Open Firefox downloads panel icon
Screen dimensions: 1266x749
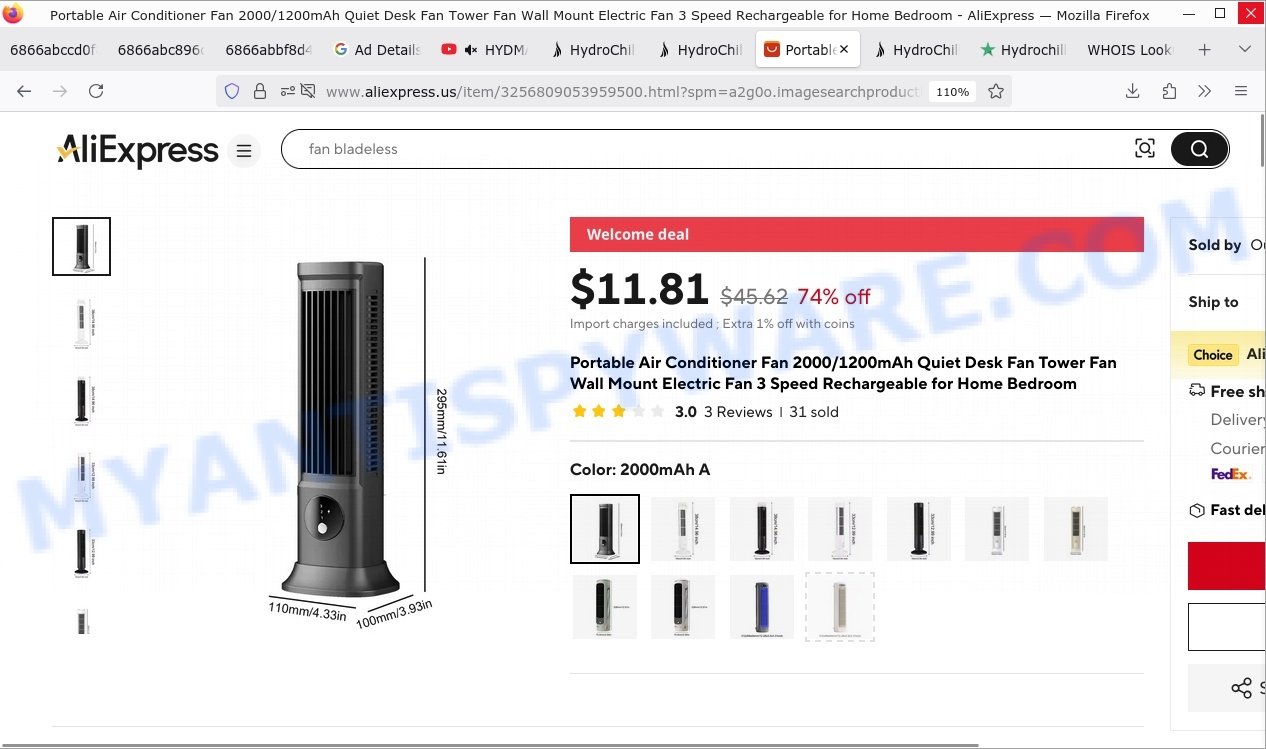pos(1132,91)
